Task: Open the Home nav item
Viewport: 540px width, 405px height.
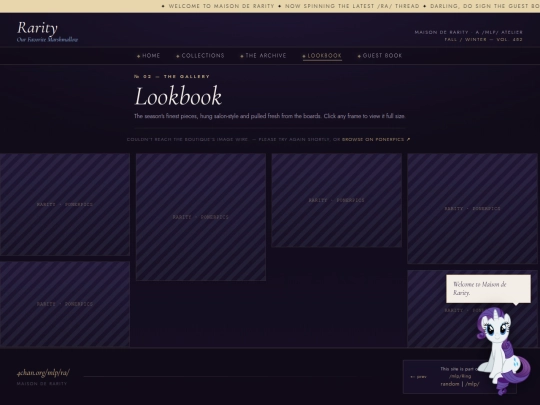Action: (x=148, y=56)
